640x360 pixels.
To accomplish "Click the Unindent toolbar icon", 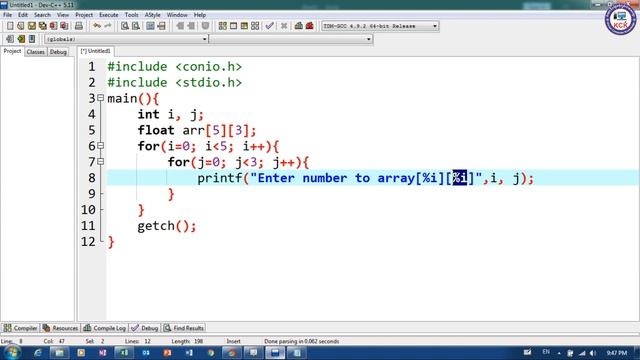I will click(191, 26).
